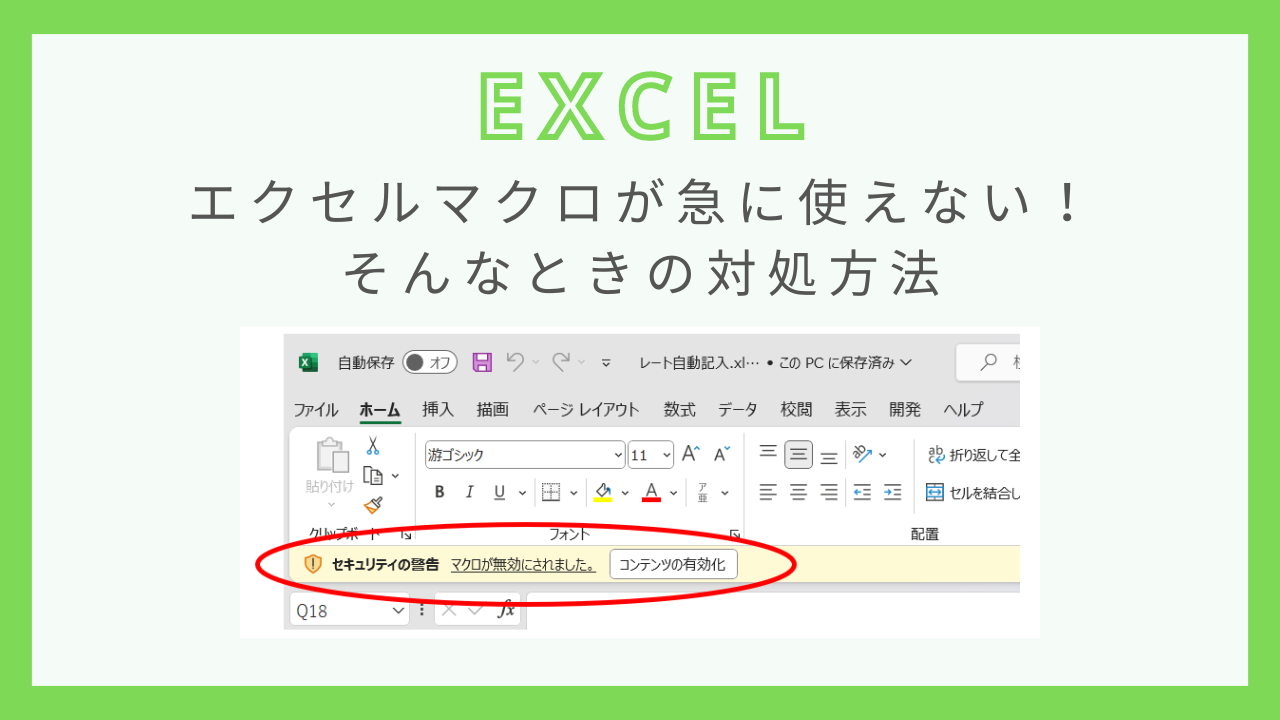Switch to the 挿入 tab
The image size is (1280, 720).
[438, 409]
